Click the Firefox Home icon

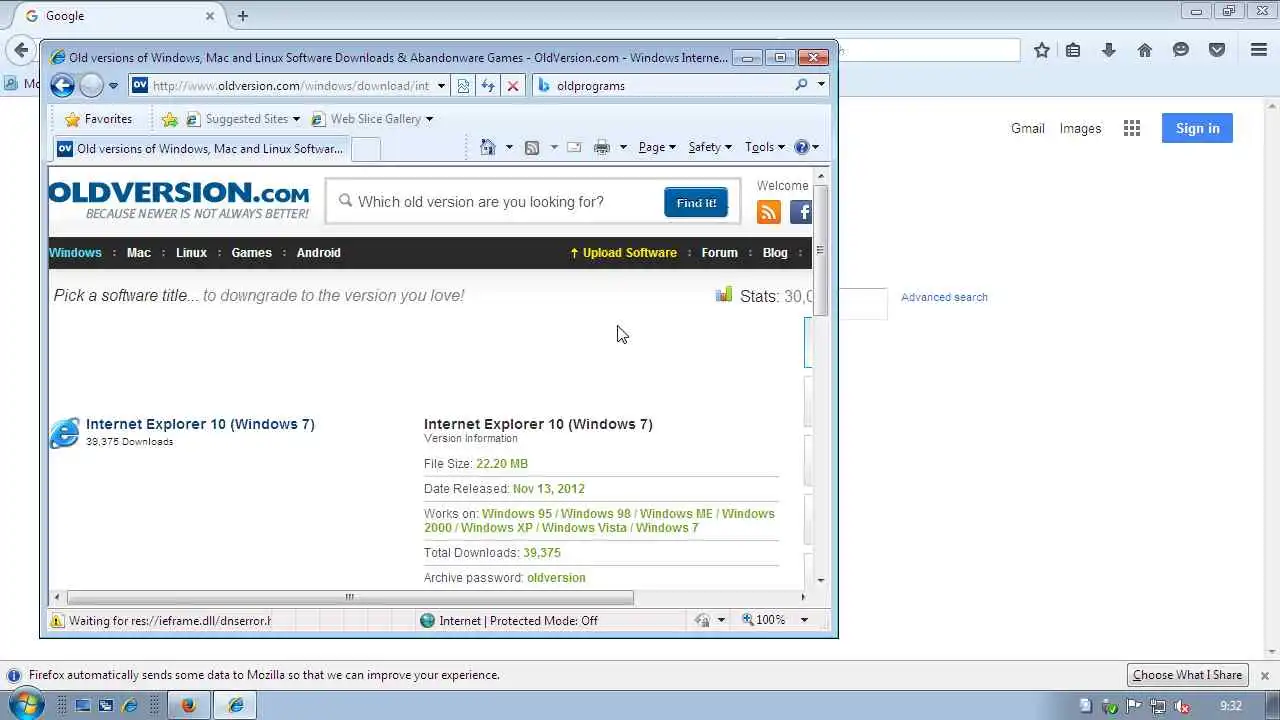click(x=1145, y=50)
